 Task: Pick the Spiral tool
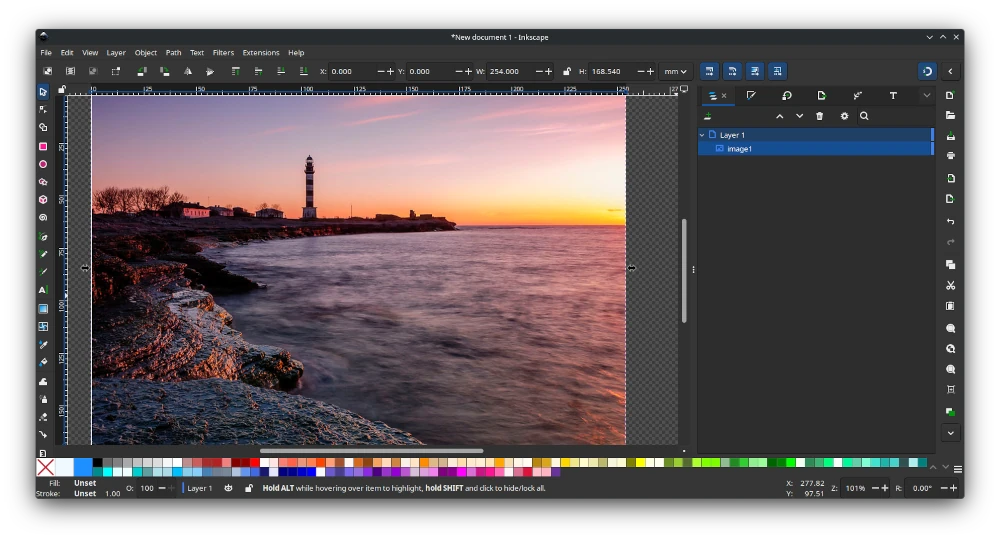43,217
